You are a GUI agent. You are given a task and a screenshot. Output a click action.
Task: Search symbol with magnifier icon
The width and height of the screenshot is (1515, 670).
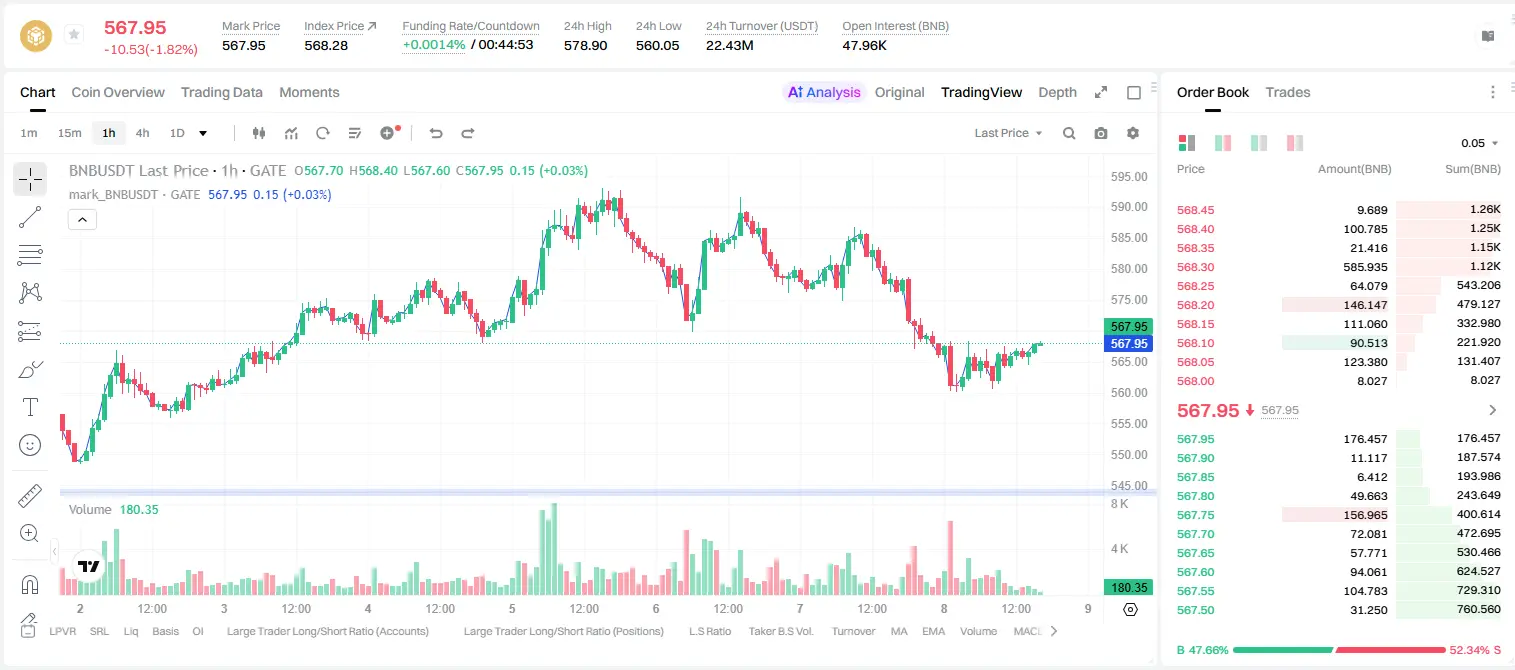(x=1069, y=133)
